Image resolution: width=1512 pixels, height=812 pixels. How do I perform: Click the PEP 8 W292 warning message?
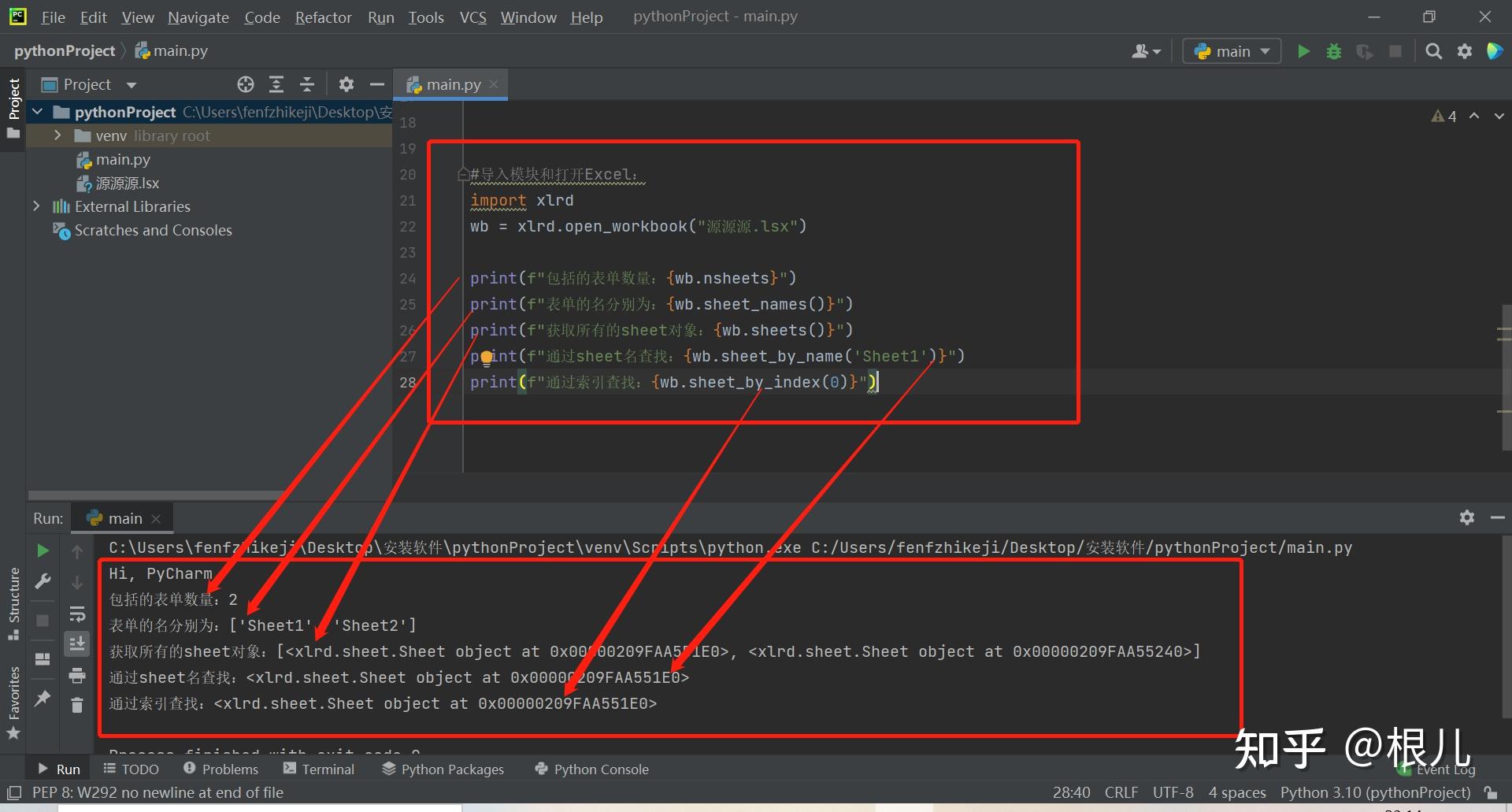click(157, 792)
